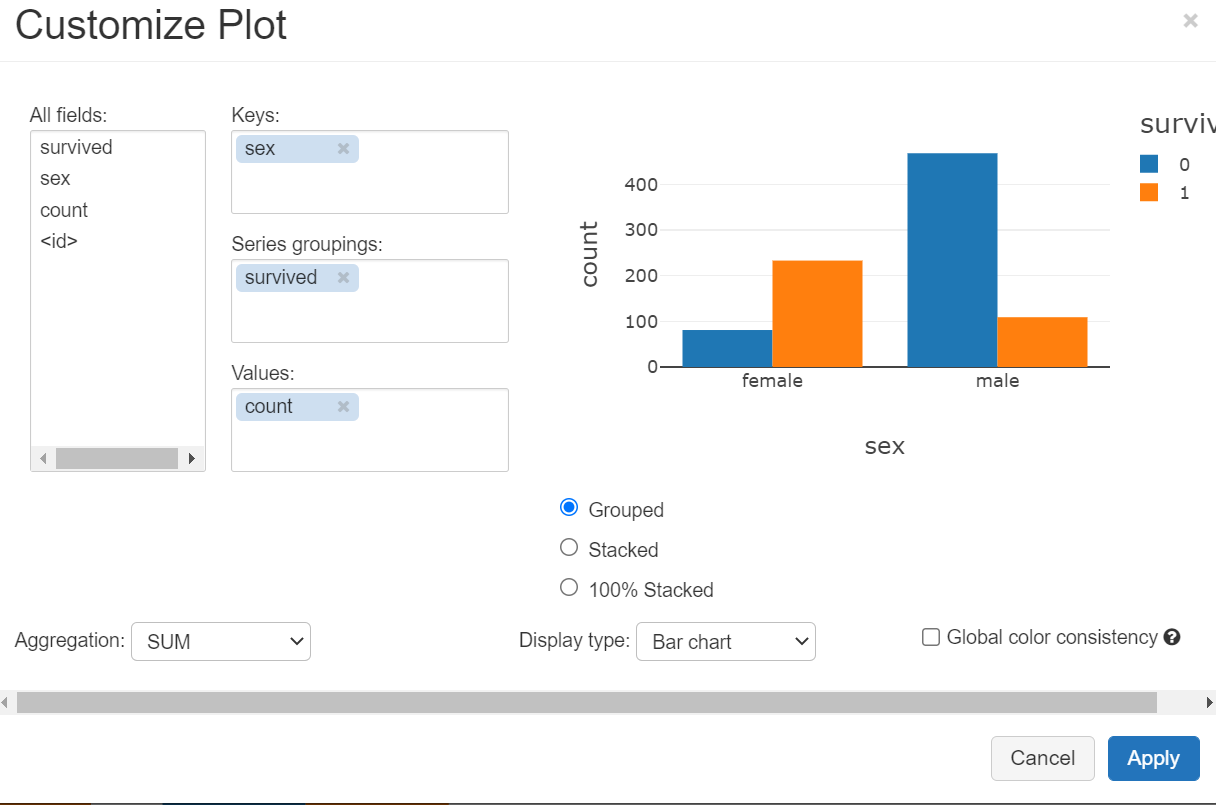Click the Apply button

pyautogui.click(x=1153, y=758)
